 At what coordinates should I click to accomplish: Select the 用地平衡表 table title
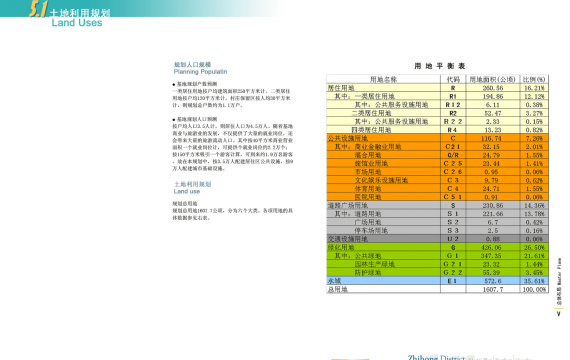(439, 66)
